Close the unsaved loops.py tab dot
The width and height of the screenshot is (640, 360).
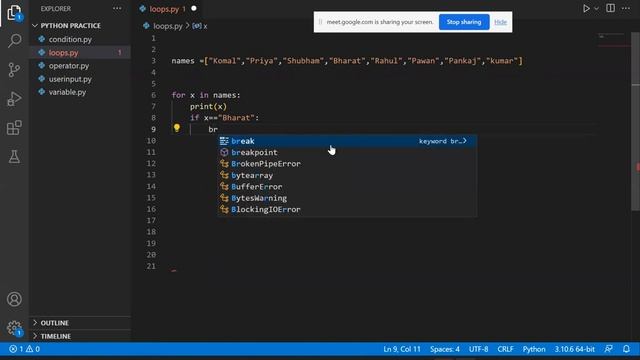194,8
